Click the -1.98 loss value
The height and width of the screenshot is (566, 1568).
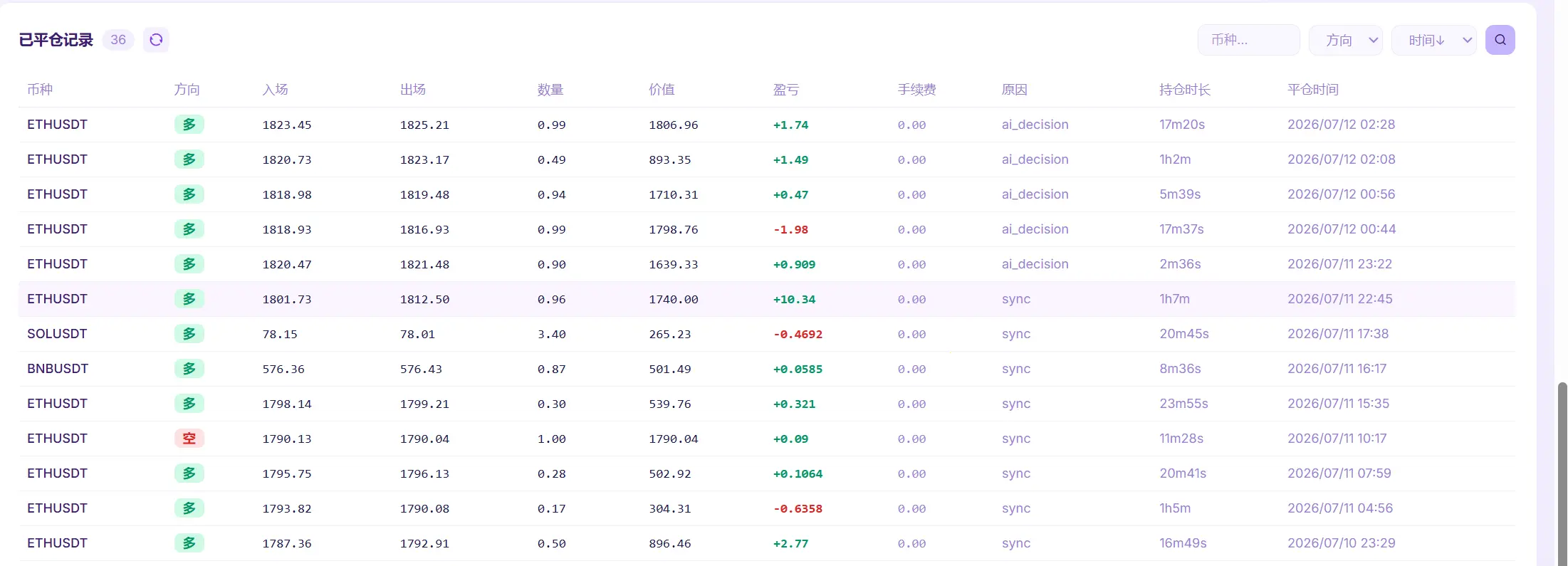click(x=790, y=229)
